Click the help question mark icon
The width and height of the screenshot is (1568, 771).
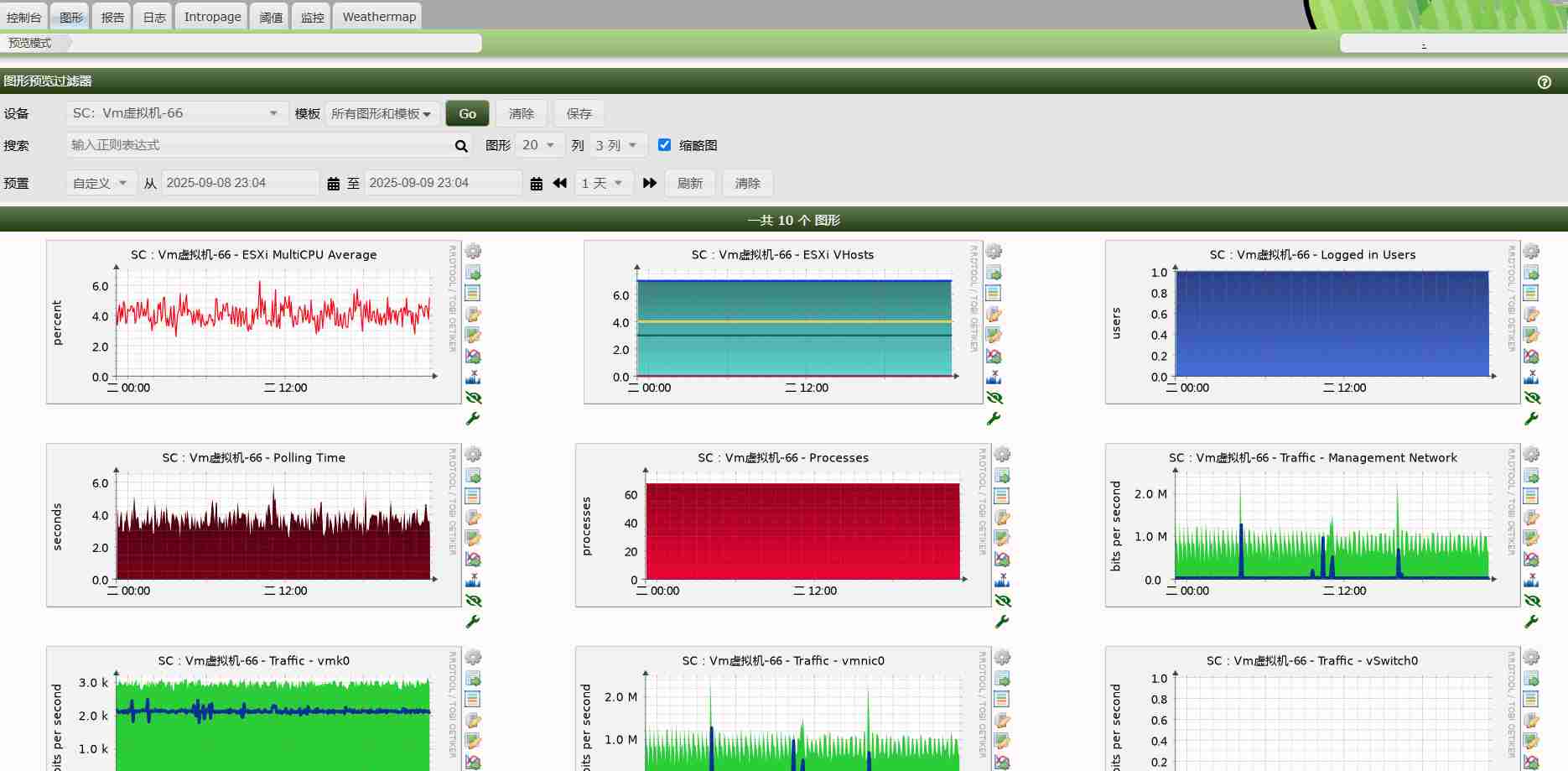(x=1544, y=82)
